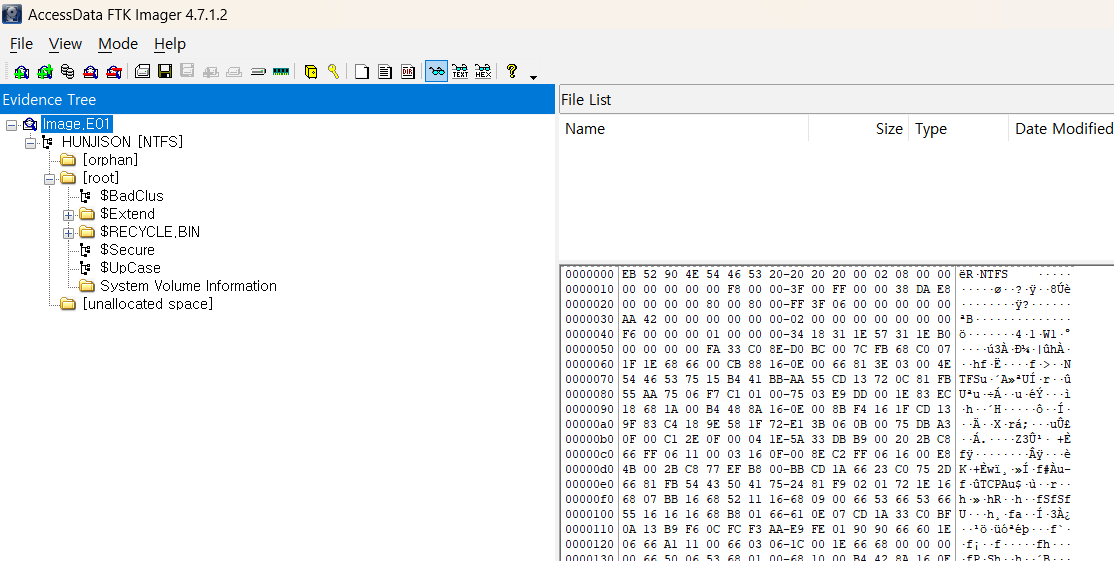1114x561 pixels.
Task: Collapse the Image.E01 tree node
Action: (x=11, y=124)
